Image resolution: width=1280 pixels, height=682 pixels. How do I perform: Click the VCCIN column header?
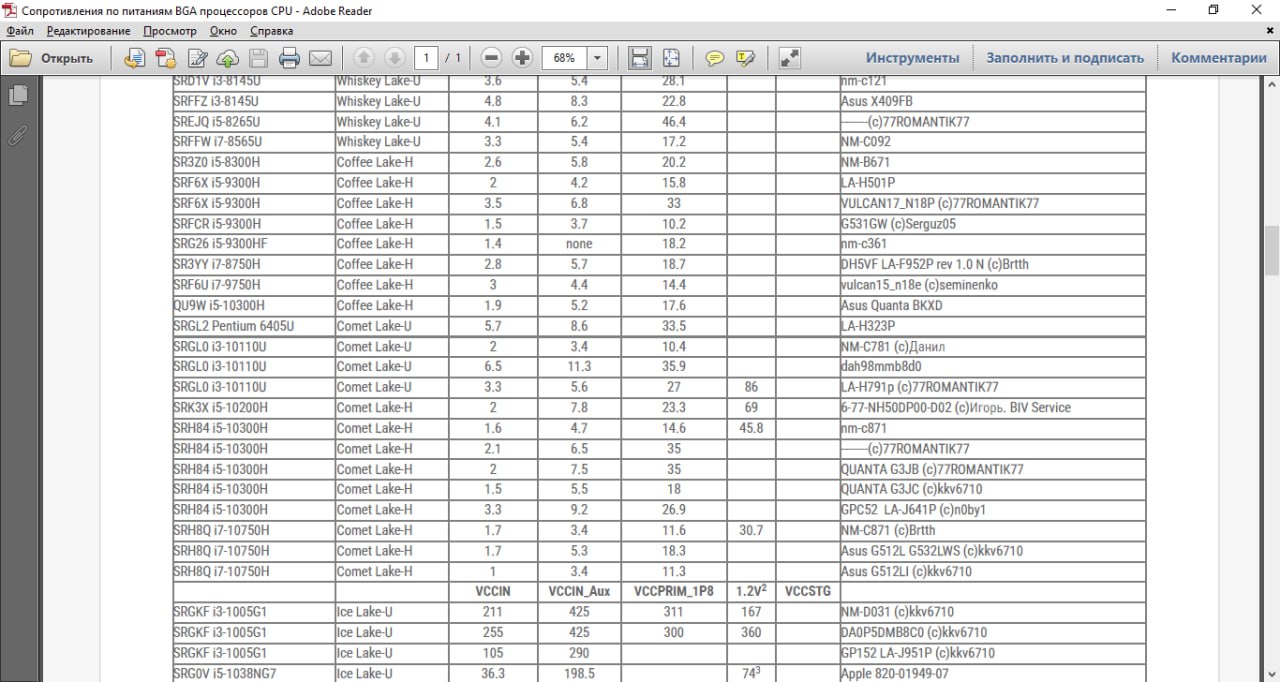tap(493, 592)
